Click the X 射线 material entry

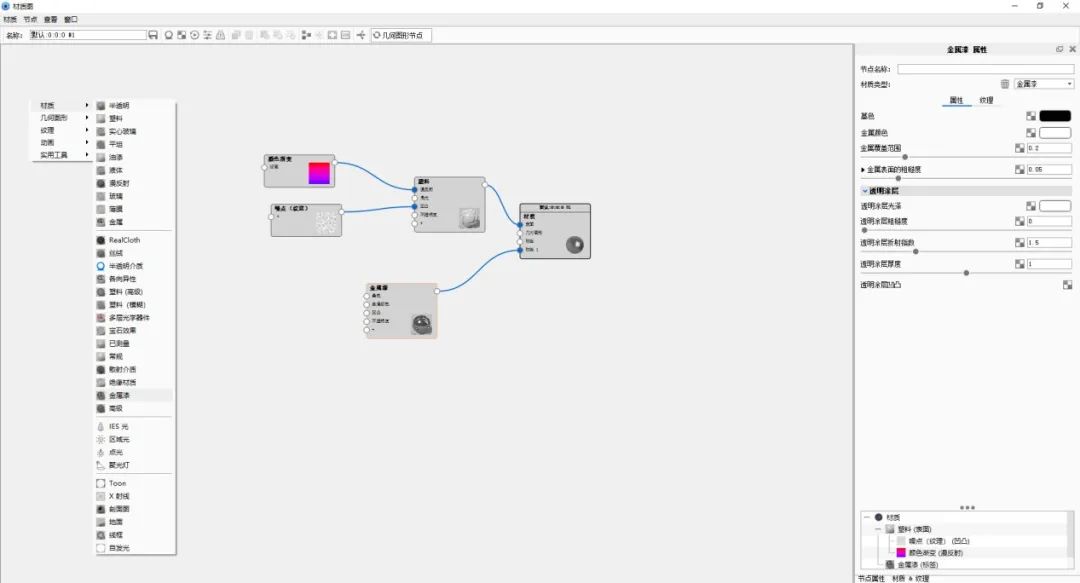(134, 496)
